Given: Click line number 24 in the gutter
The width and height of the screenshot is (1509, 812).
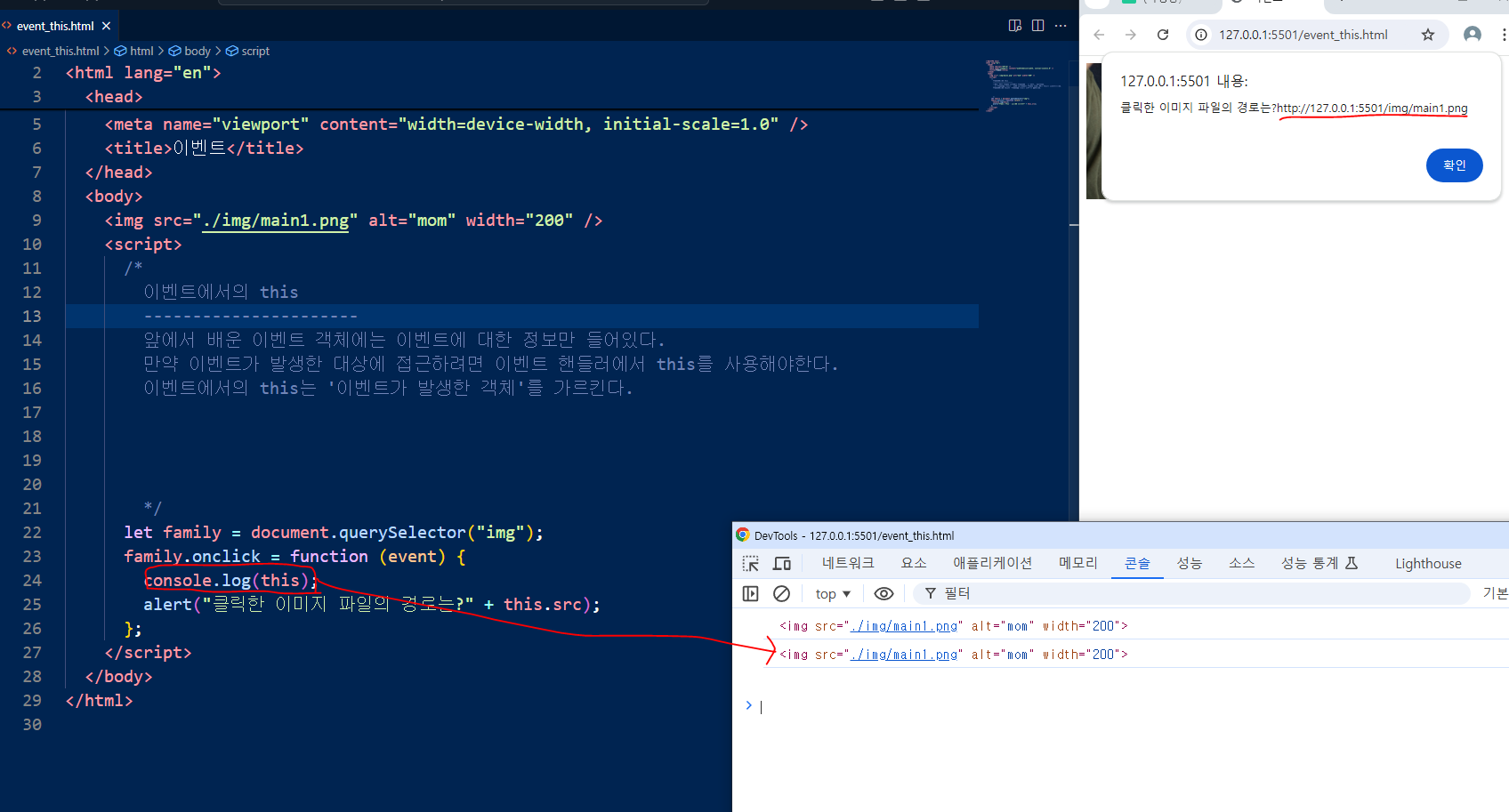Looking at the screenshot, I should point(32,581).
